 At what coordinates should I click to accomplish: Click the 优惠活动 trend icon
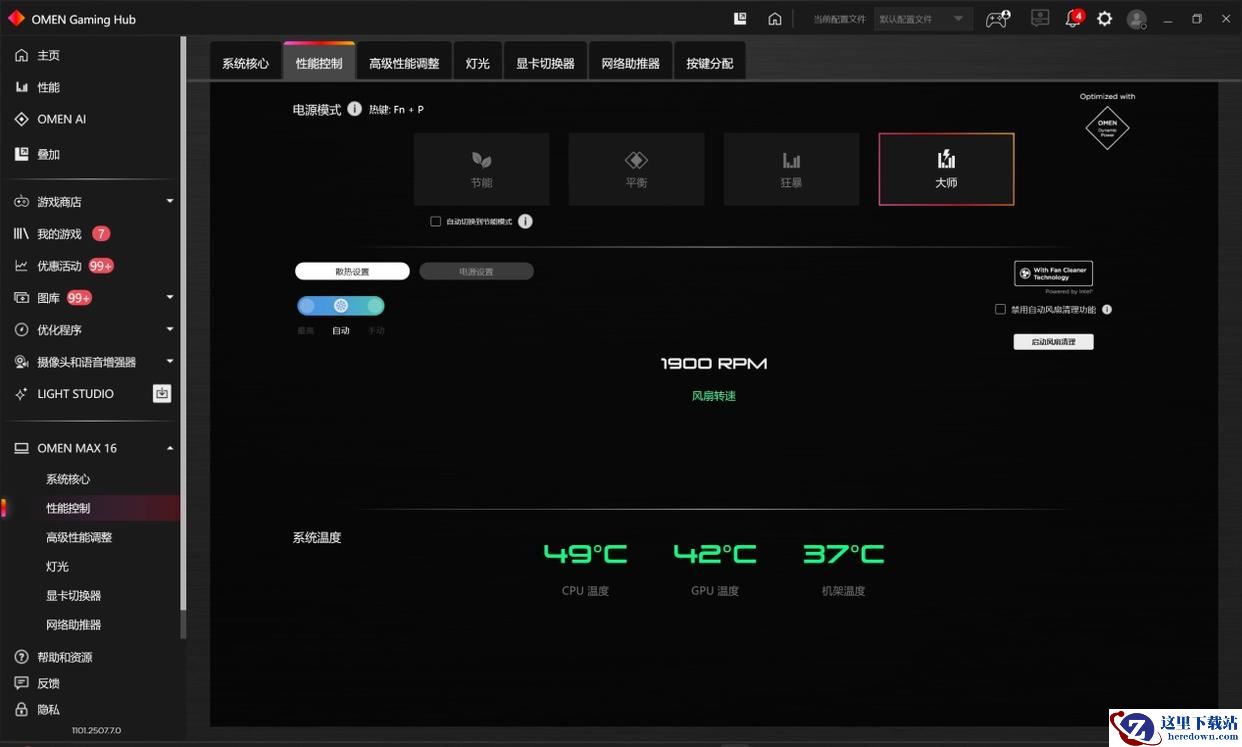click(22, 266)
